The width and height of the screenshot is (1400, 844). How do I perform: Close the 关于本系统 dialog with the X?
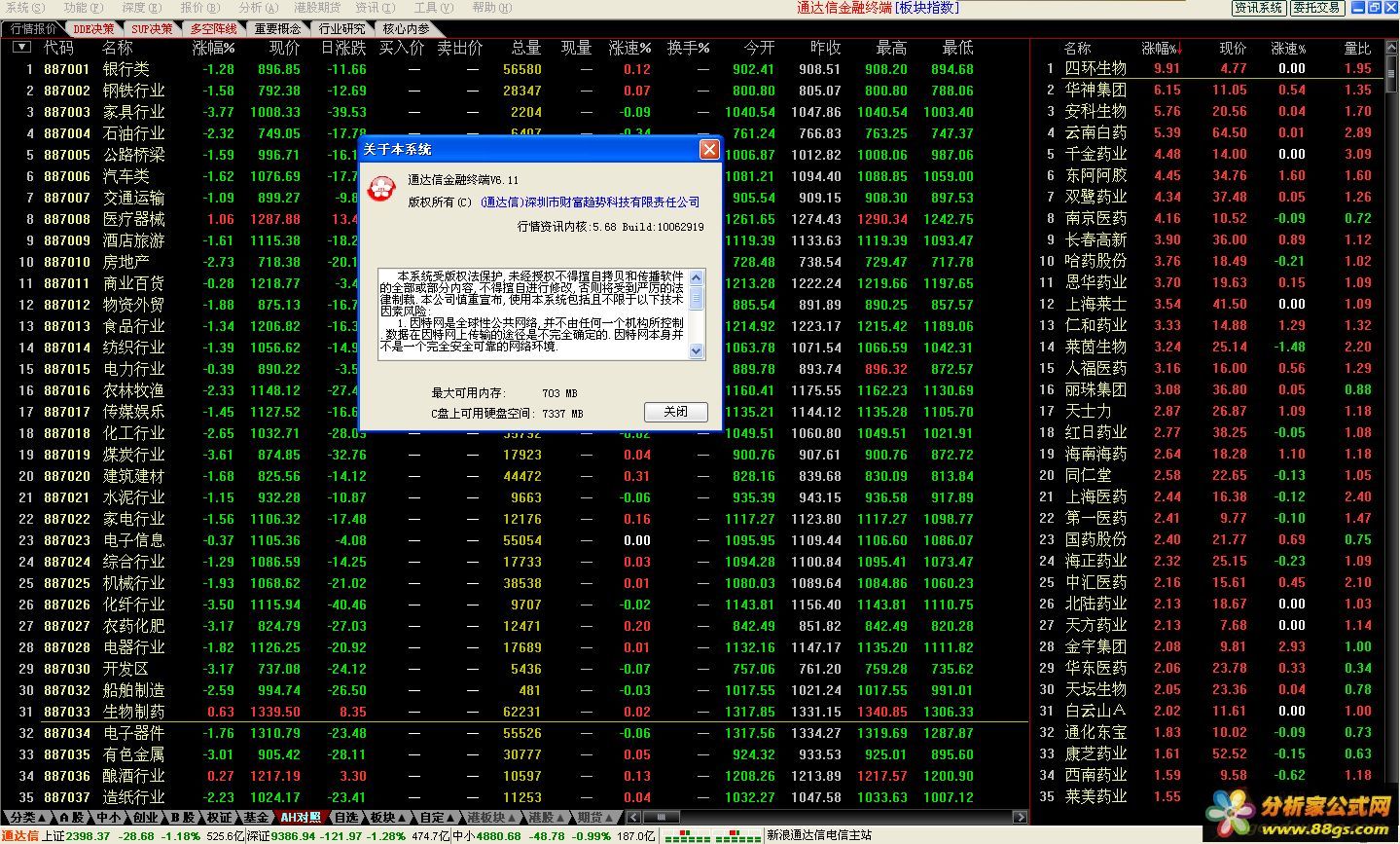click(709, 149)
